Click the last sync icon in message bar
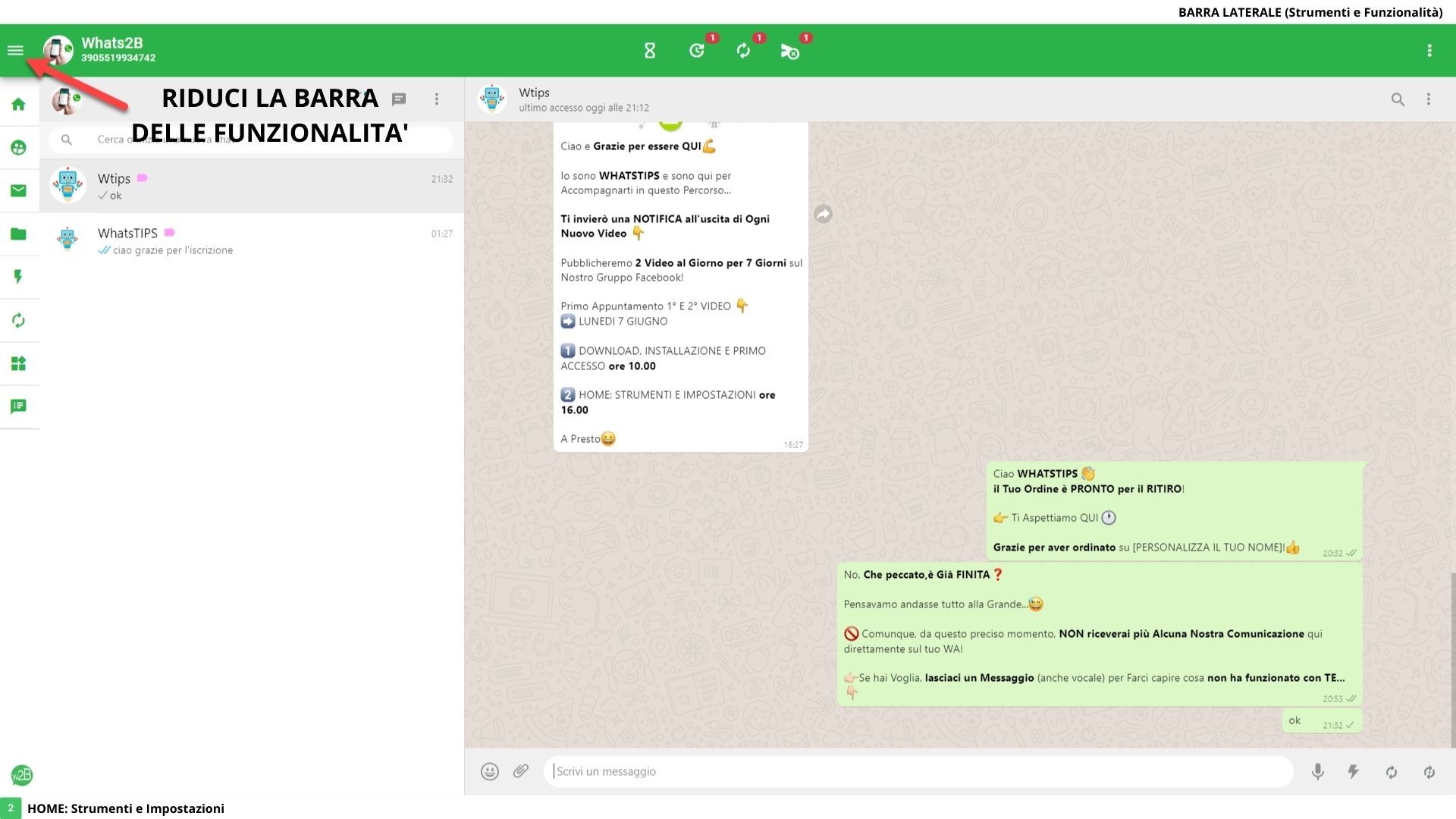This screenshot has width=1456, height=819. tap(1429, 772)
